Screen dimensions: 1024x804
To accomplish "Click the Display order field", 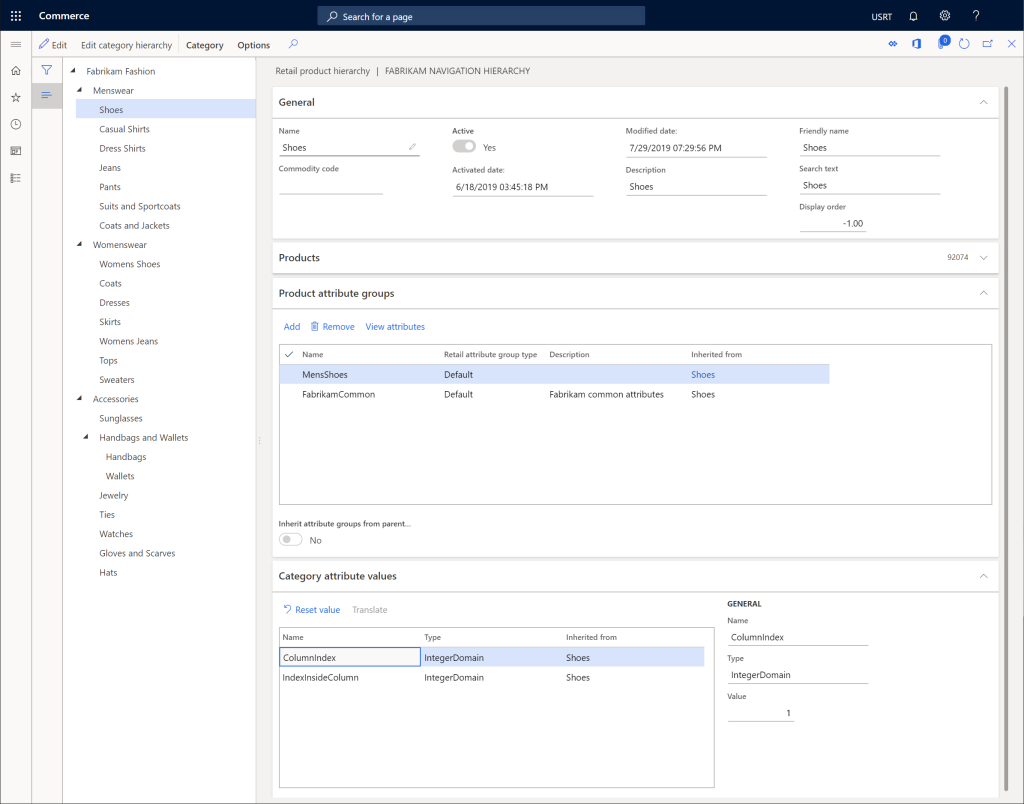I will [x=833, y=223].
